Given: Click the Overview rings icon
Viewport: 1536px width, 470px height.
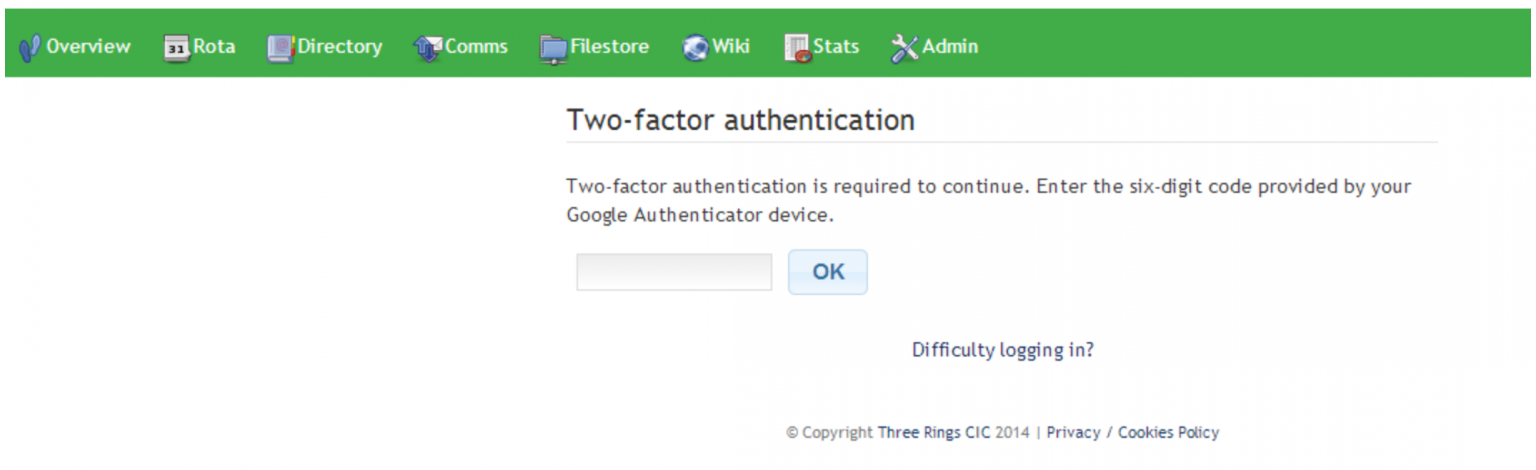Looking at the screenshot, I should tap(30, 47).
